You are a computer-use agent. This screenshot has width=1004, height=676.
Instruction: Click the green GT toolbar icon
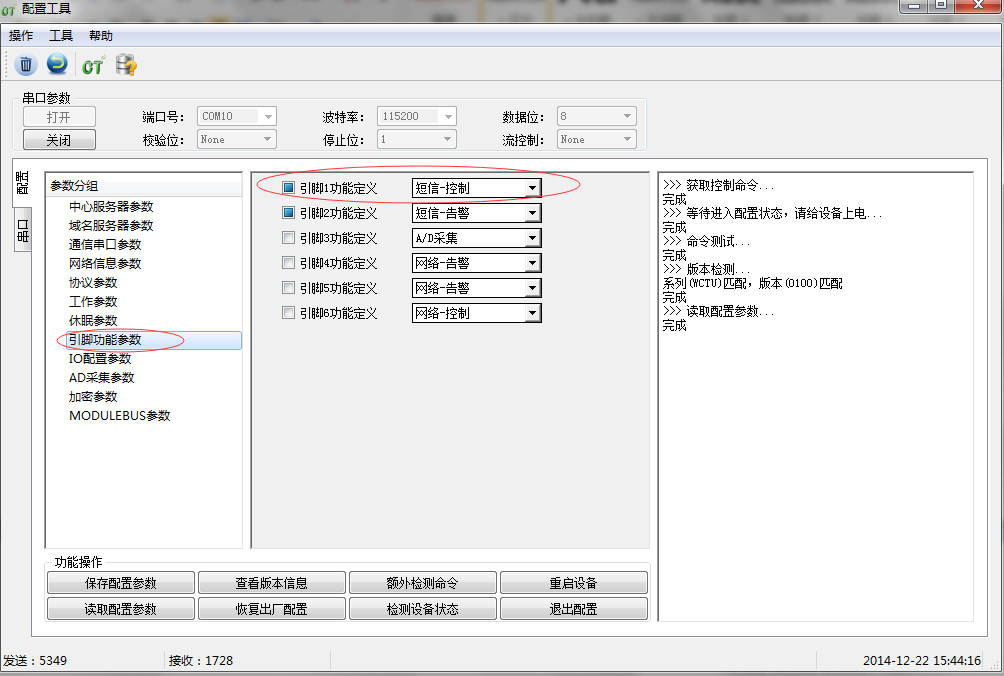click(92, 65)
